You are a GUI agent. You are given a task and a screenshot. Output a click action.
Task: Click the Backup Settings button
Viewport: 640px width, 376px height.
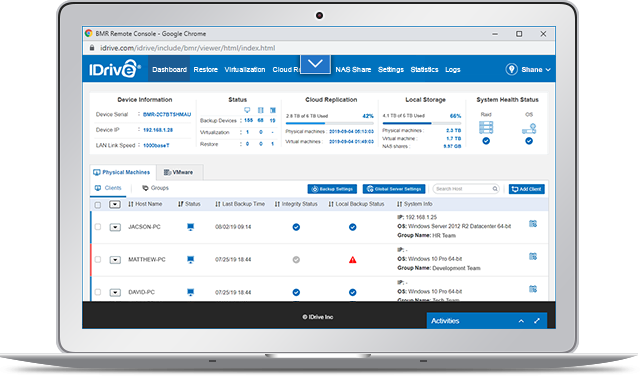pyautogui.click(x=332, y=189)
